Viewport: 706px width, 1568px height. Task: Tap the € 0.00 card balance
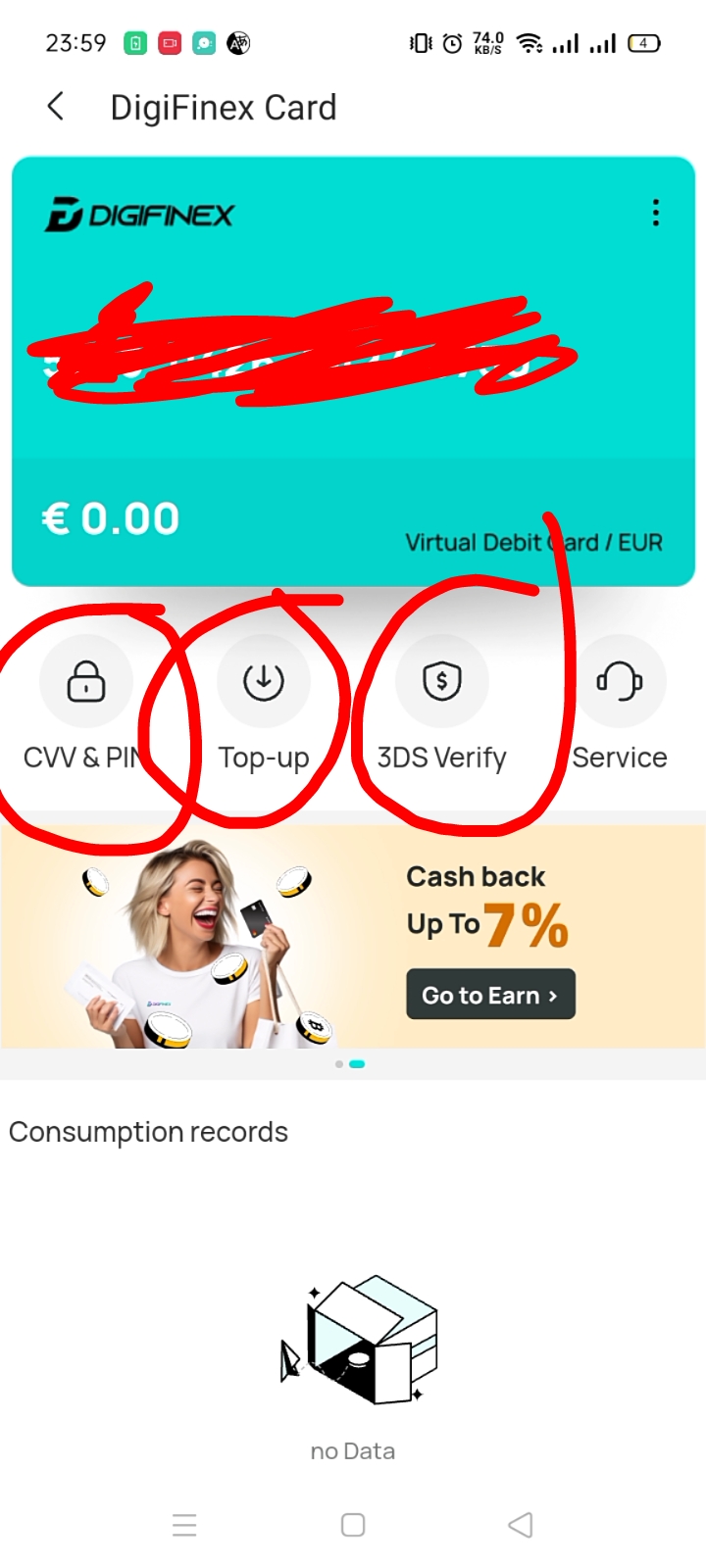(111, 518)
